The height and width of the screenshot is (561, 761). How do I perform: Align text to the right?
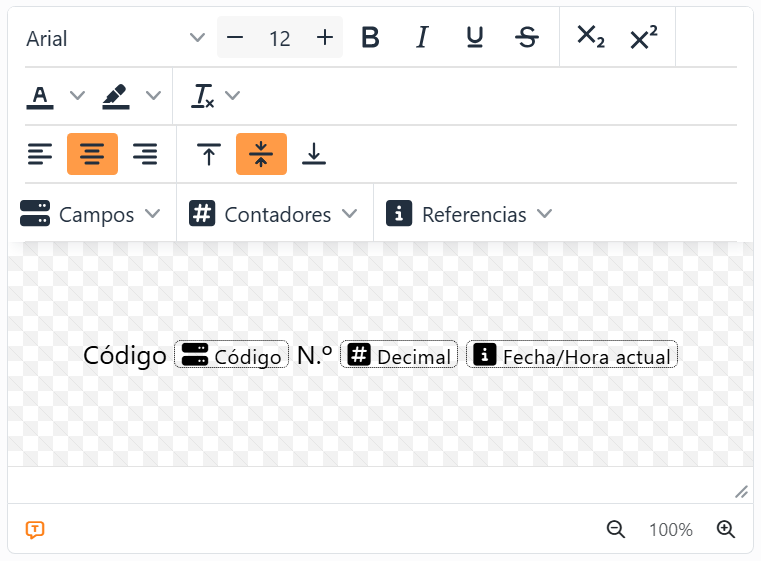coord(145,154)
